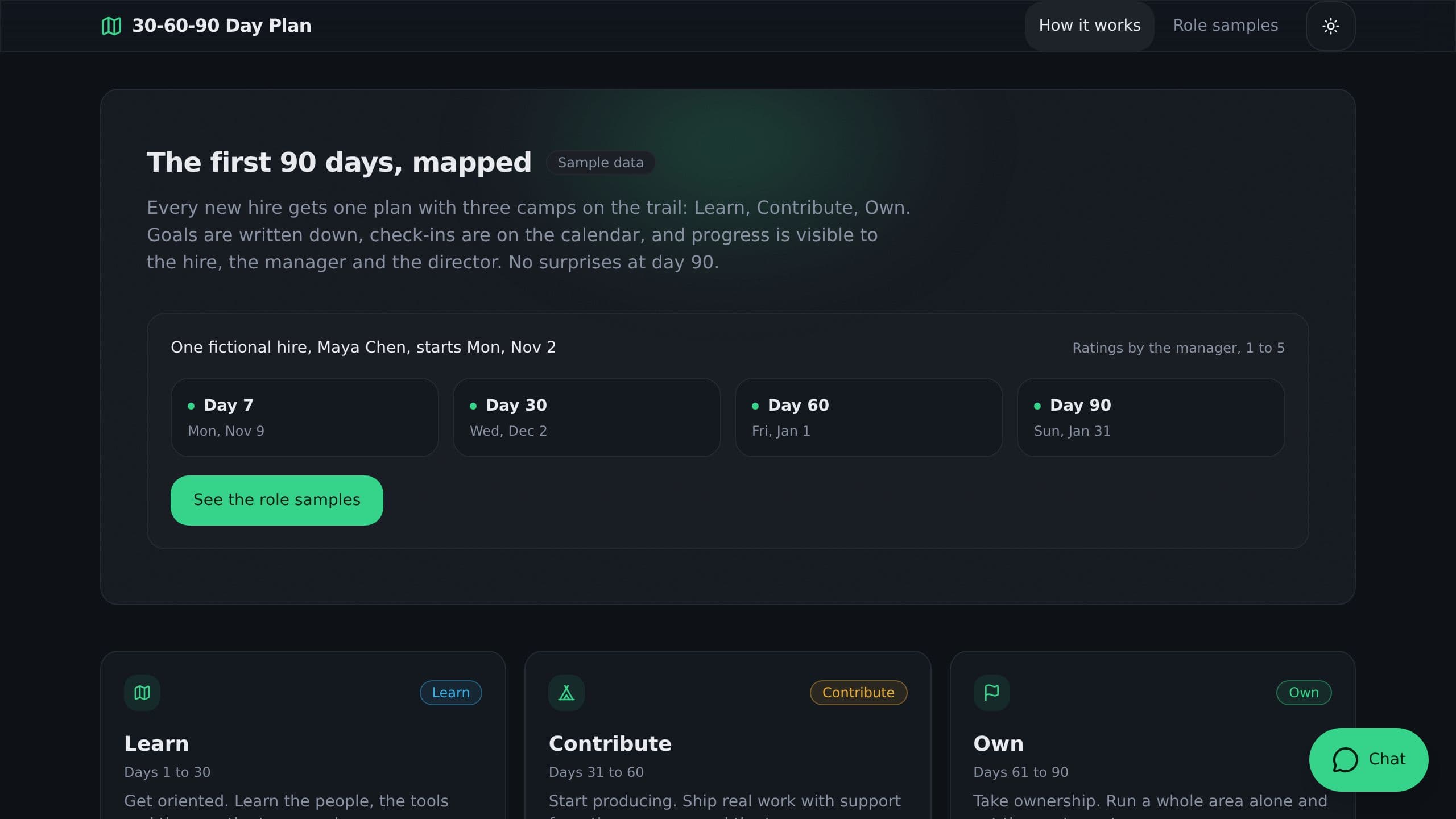1456x819 pixels.
Task: Switch to Role samples tab
Action: coord(1225,26)
